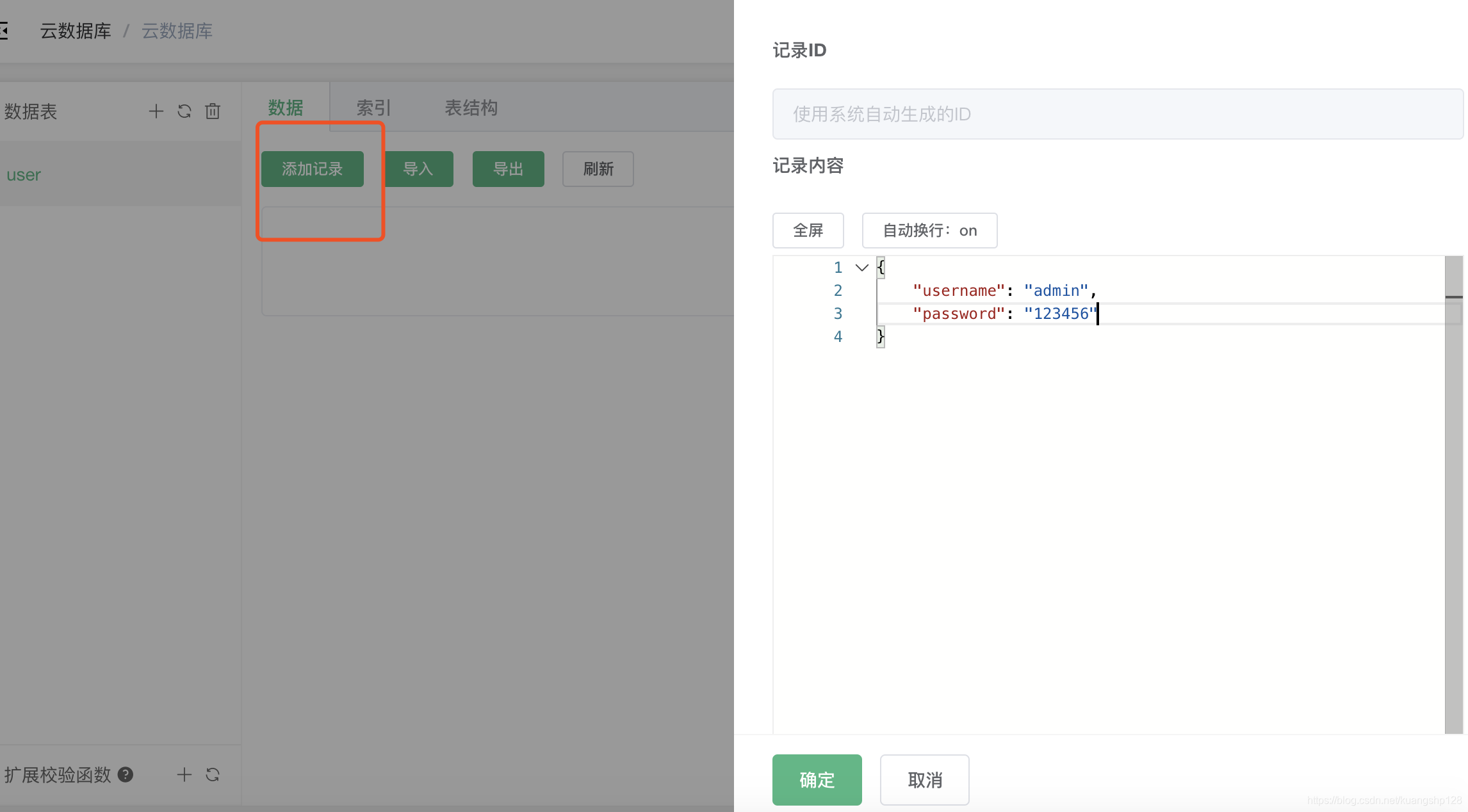
Task: Switch to the 索引 tab
Action: 374,108
